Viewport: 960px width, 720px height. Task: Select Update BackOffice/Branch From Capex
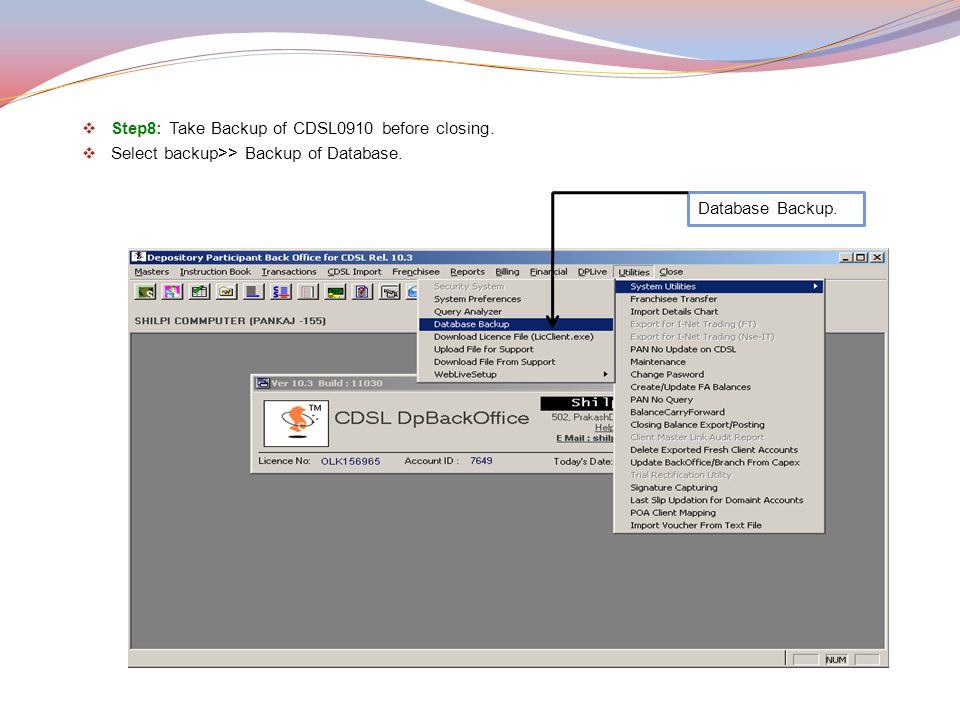[719, 462]
